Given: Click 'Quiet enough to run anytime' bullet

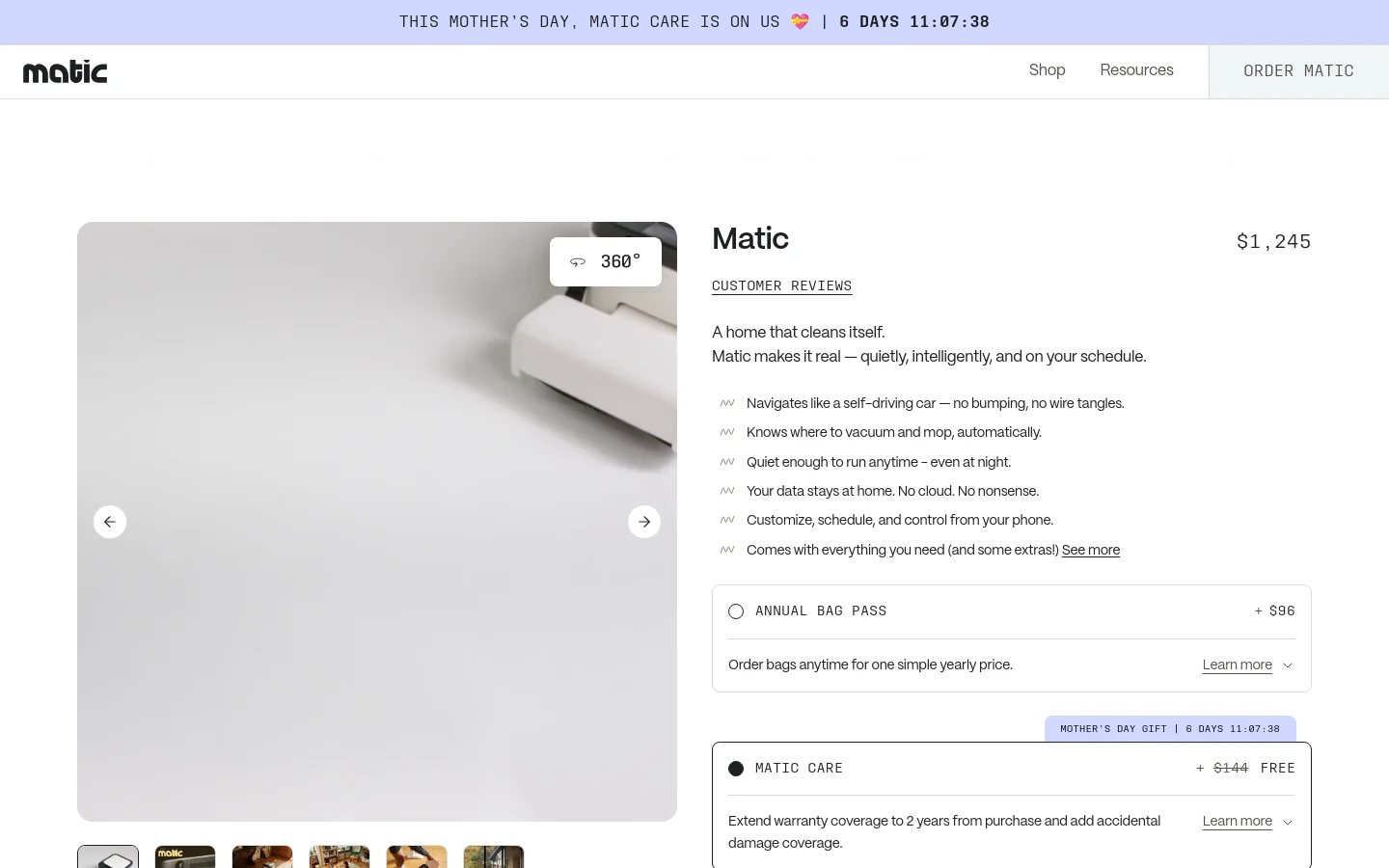Looking at the screenshot, I should click(x=879, y=462).
